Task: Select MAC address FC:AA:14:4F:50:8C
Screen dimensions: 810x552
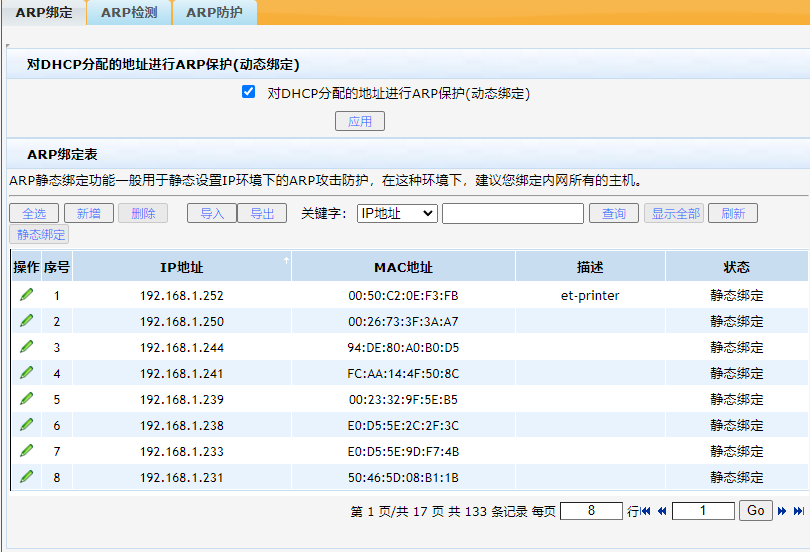Action: (x=403, y=373)
